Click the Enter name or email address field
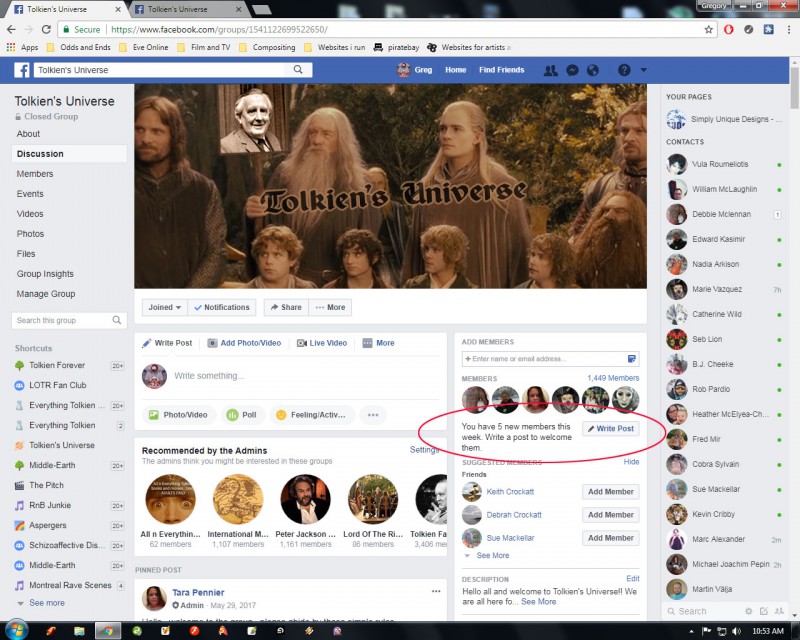This screenshot has width=800, height=640. (546, 359)
